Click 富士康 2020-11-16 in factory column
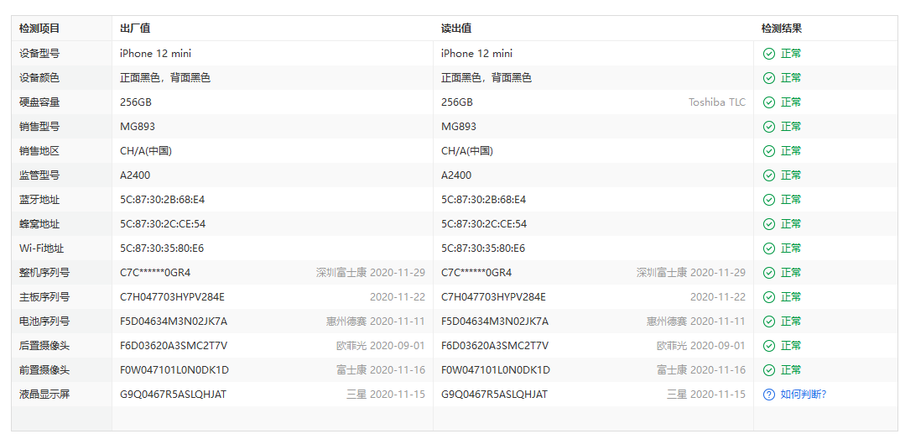The width and height of the screenshot is (900, 434). coord(381,370)
